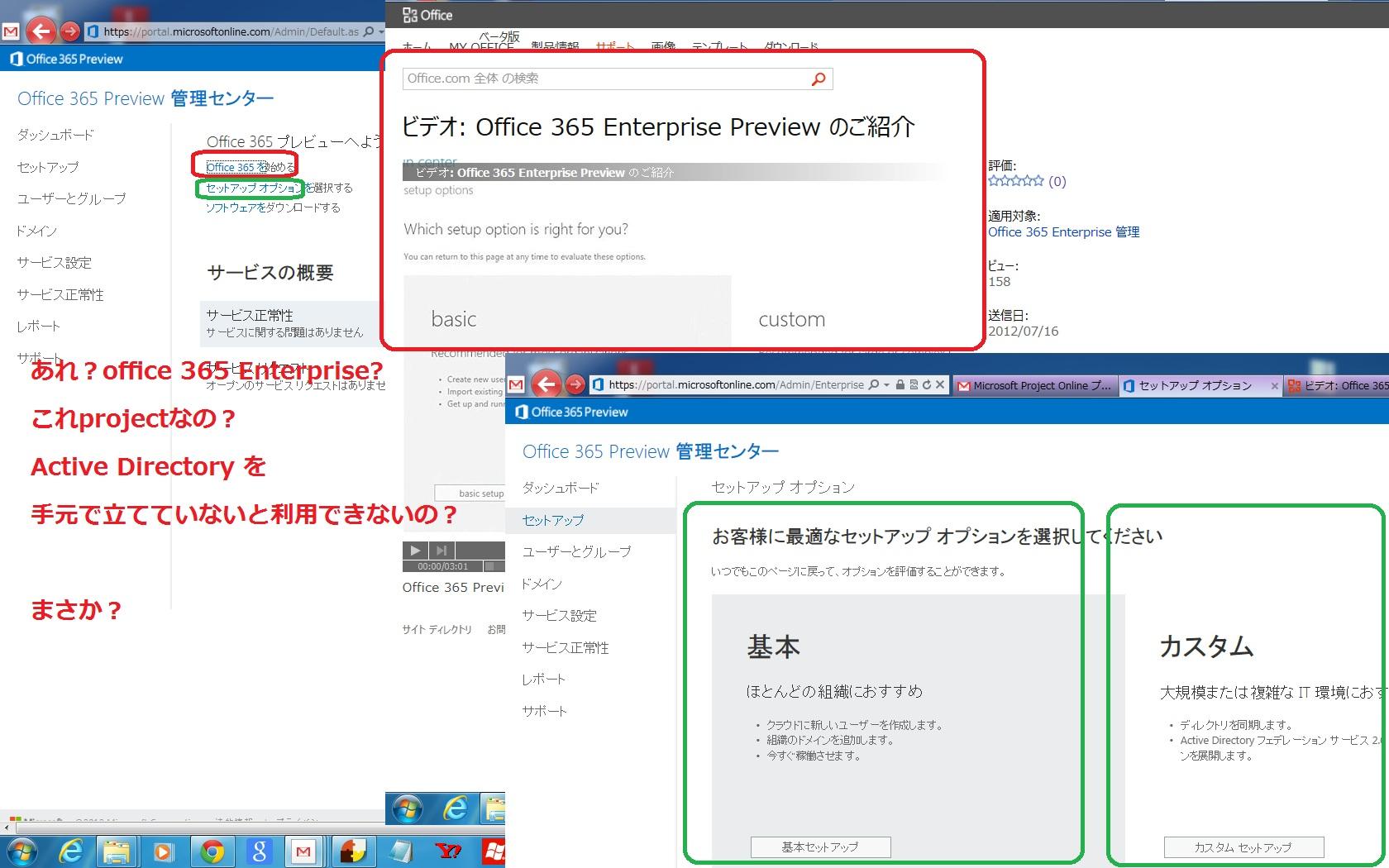Open Windows Media Player from the taskbar
1389x868 pixels.
click(165, 851)
